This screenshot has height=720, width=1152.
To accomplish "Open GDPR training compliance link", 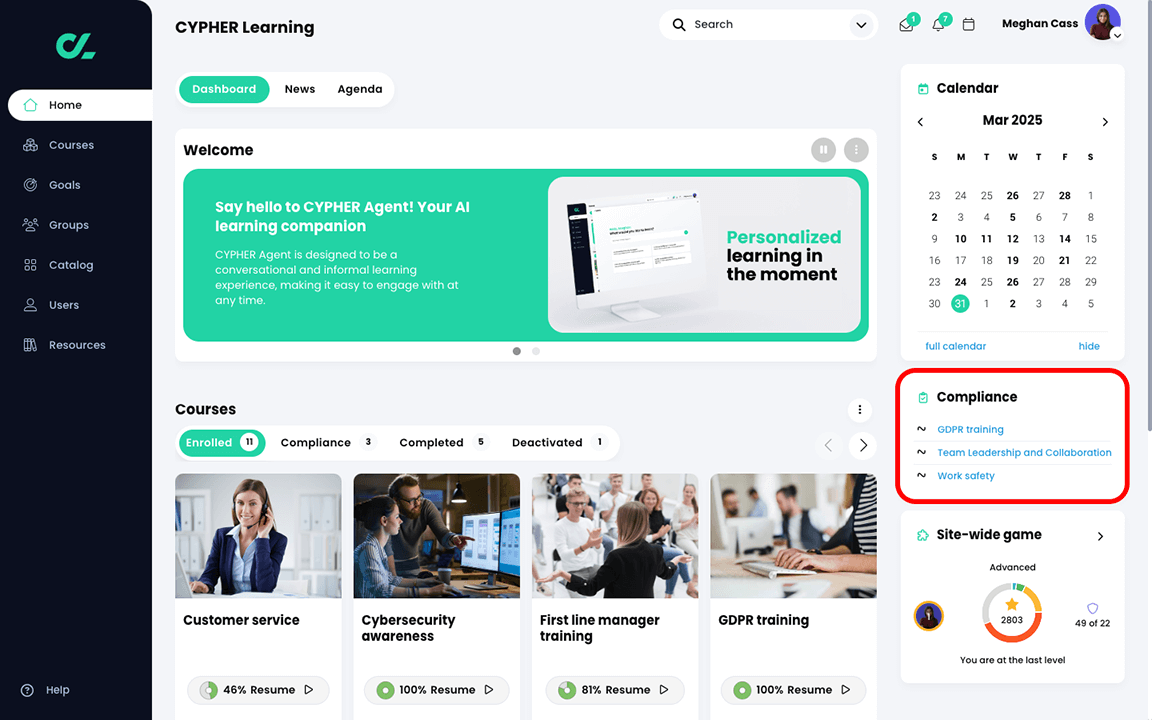I will [970, 430].
